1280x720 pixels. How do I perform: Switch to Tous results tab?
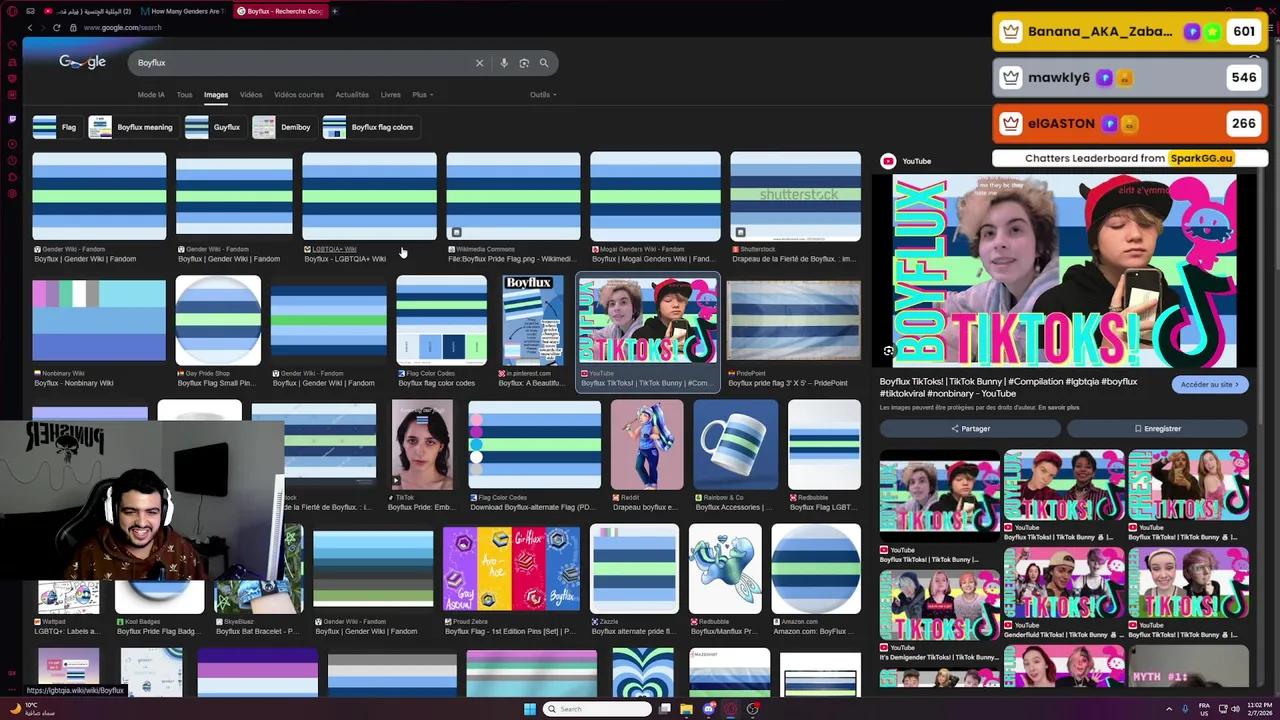coord(184,95)
